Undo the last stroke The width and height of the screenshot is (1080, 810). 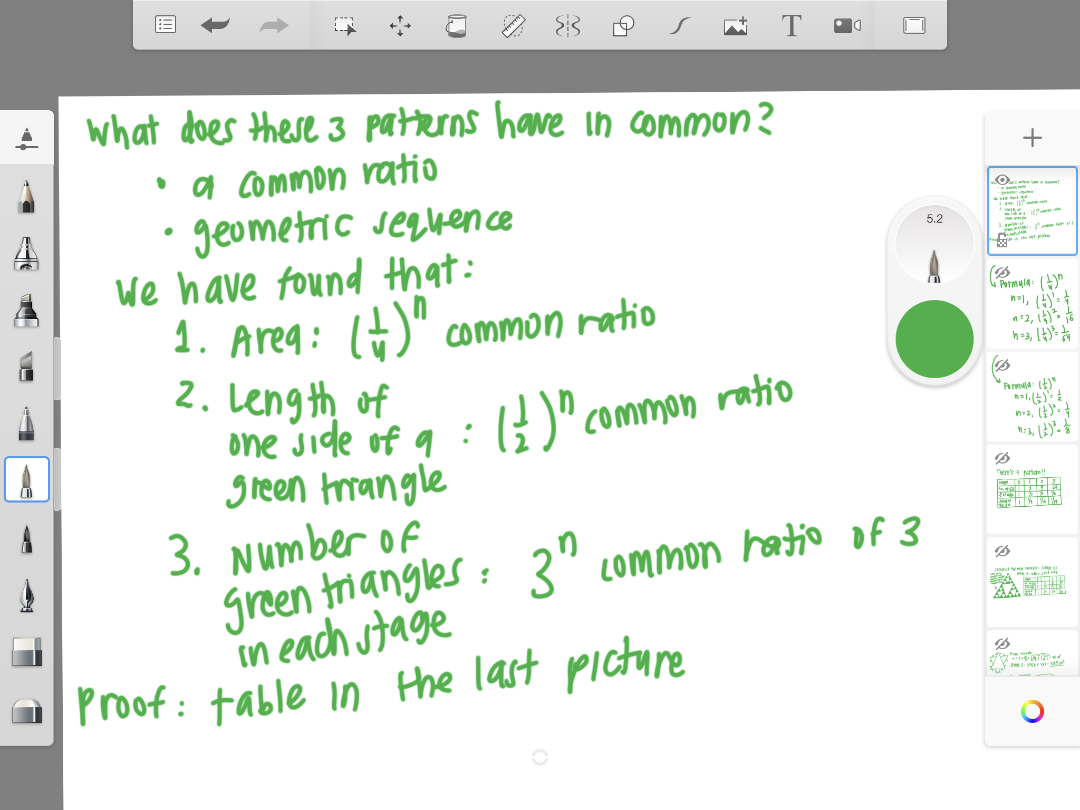(215, 26)
